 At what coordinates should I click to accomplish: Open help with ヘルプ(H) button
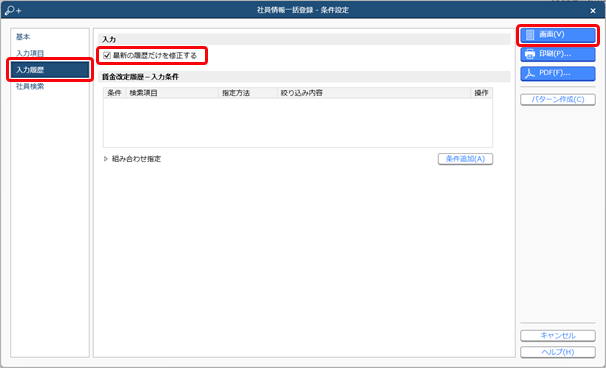557,352
